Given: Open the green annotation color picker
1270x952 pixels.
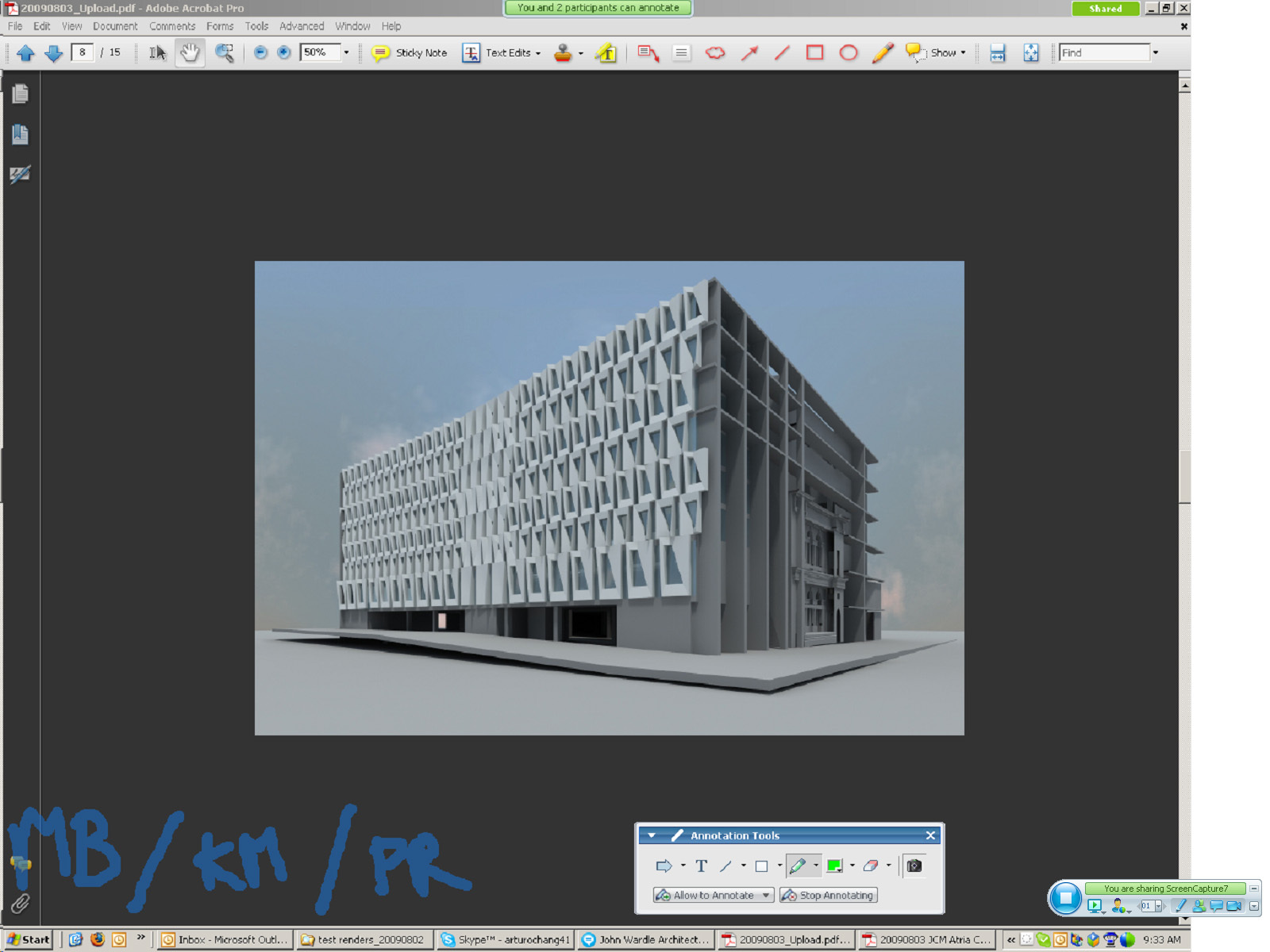Looking at the screenshot, I should pyautogui.click(x=834, y=866).
